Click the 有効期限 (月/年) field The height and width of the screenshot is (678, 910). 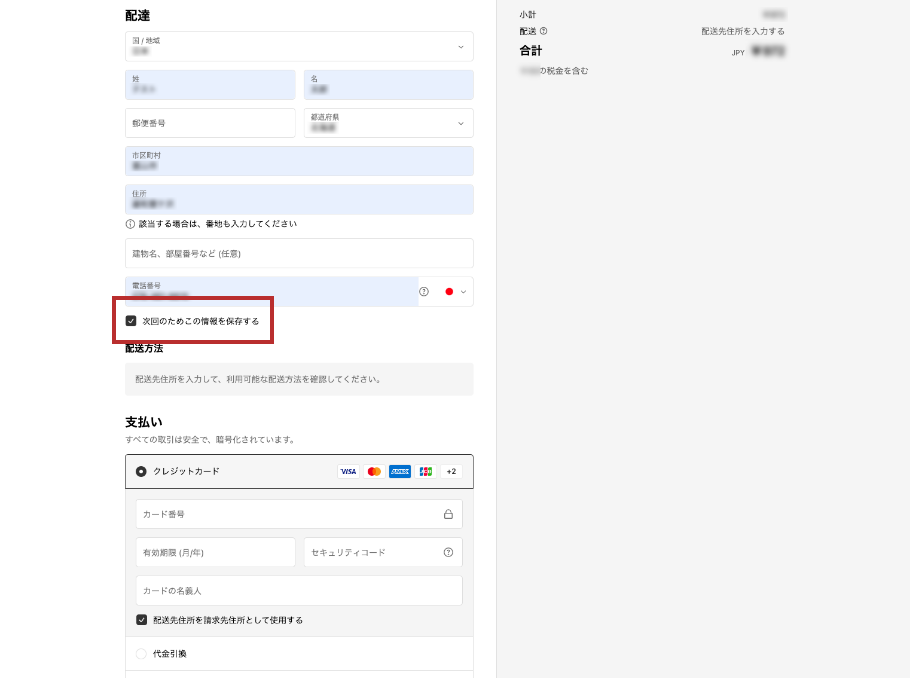click(x=215, y=552)
